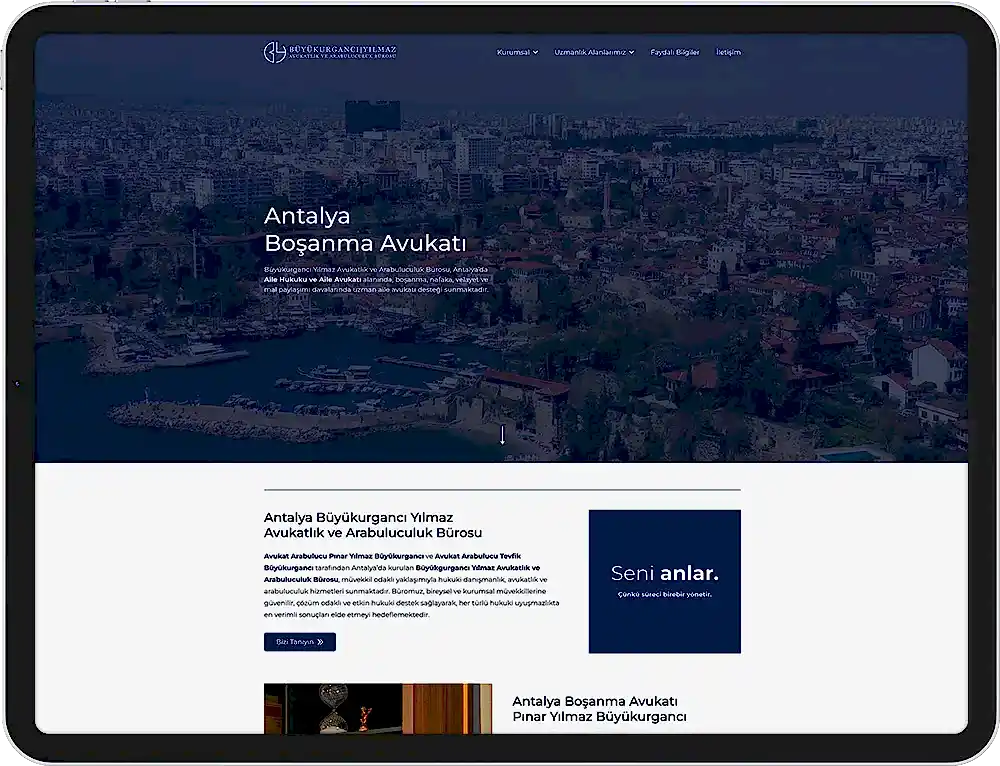Open the hourglass photo thumbnail
The image size is (1000, 766).
click(378, 709)
